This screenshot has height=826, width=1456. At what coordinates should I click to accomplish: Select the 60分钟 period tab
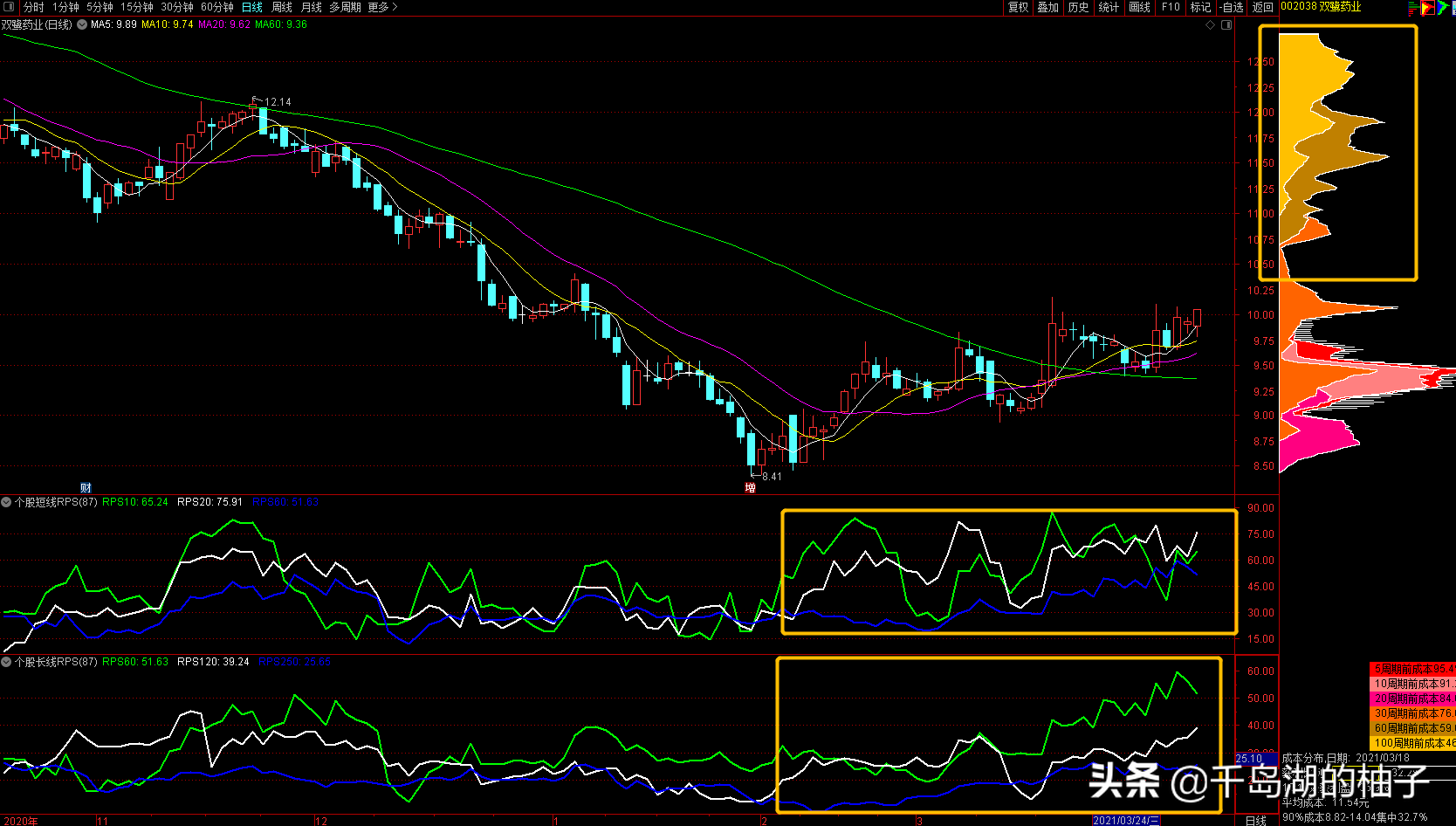coord(217,7)
